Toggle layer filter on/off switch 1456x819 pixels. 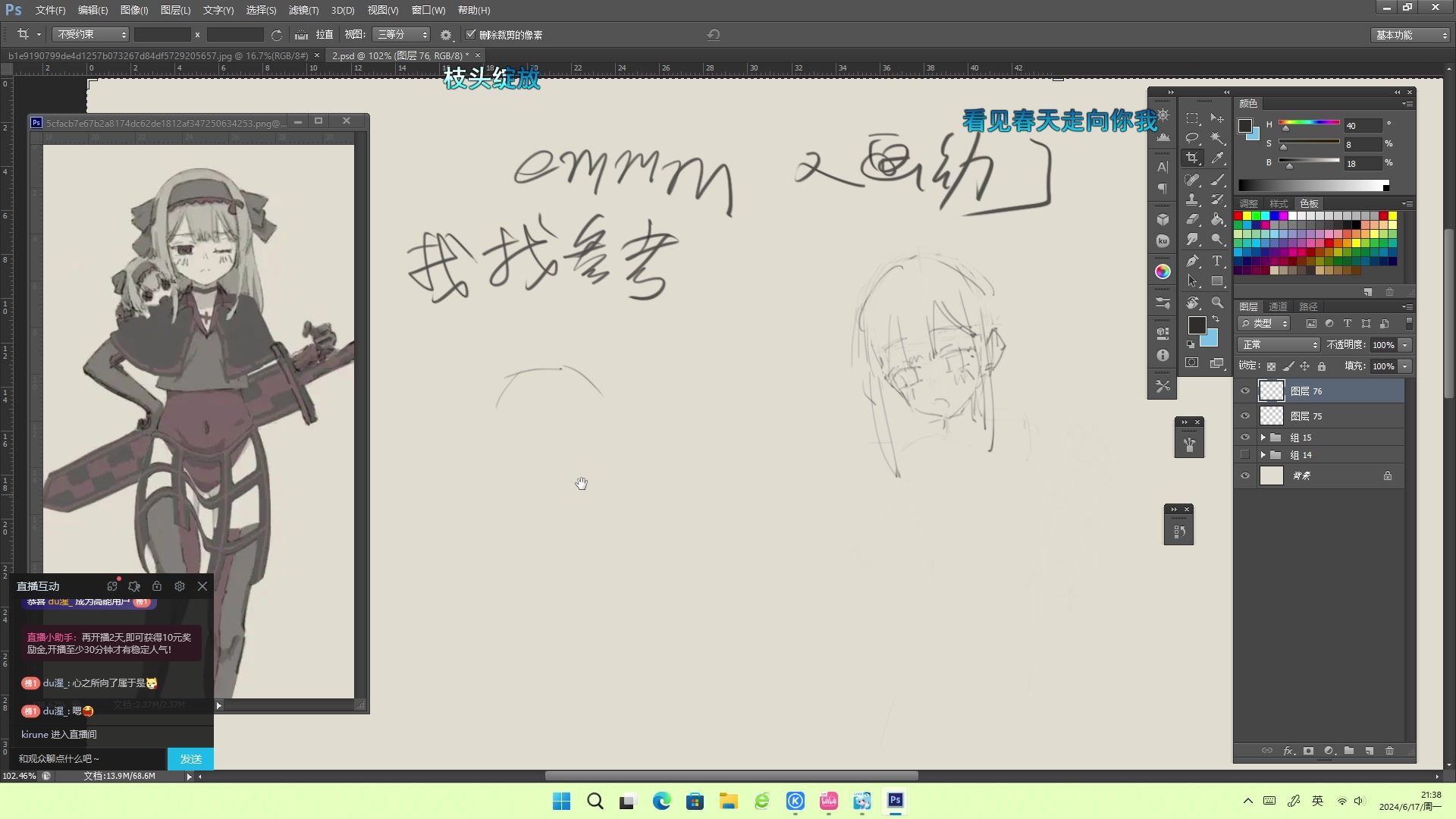click(x=1409, y=323)
